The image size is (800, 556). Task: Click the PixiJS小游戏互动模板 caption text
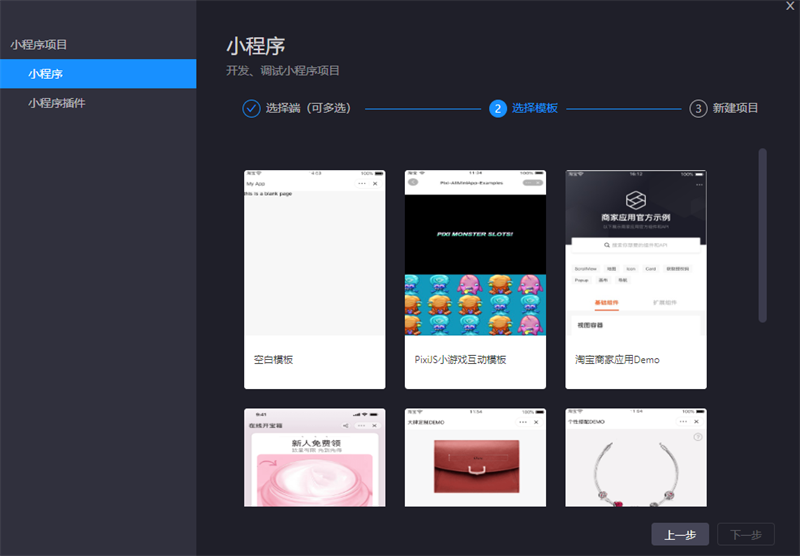tap(460, 360)
